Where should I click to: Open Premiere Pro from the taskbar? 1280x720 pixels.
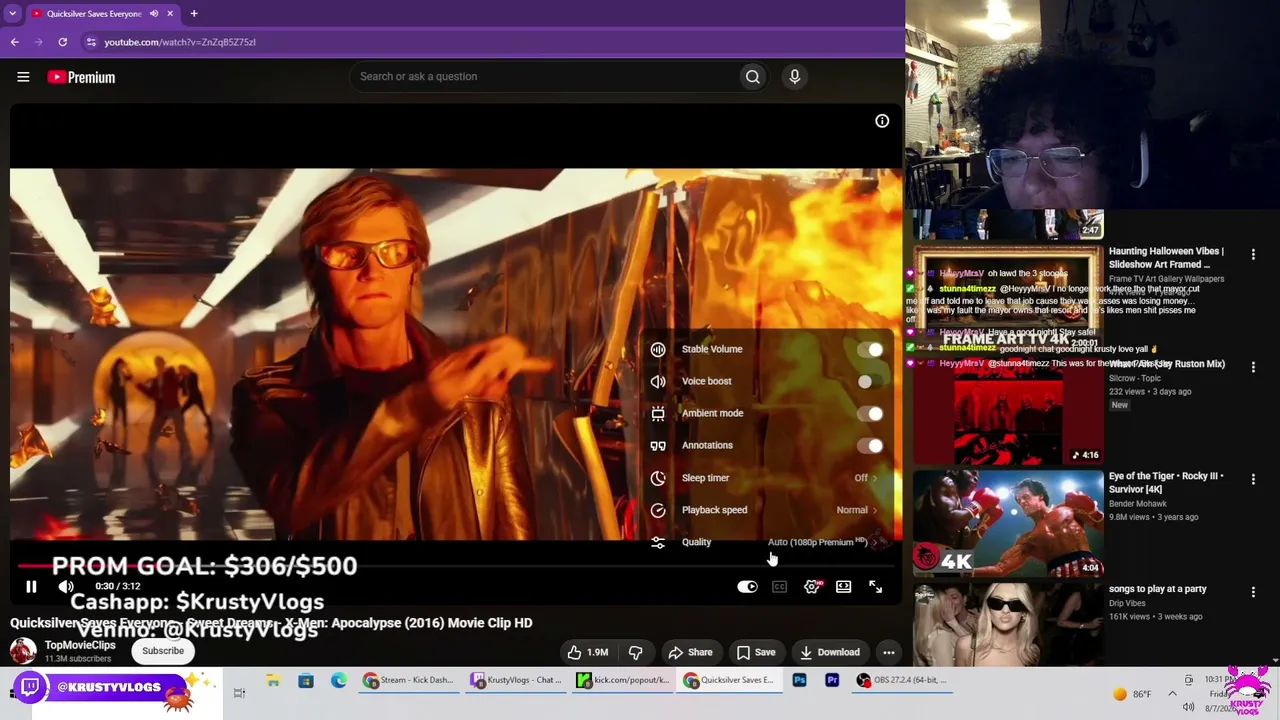pyautogui.click(x=832, y=681)
